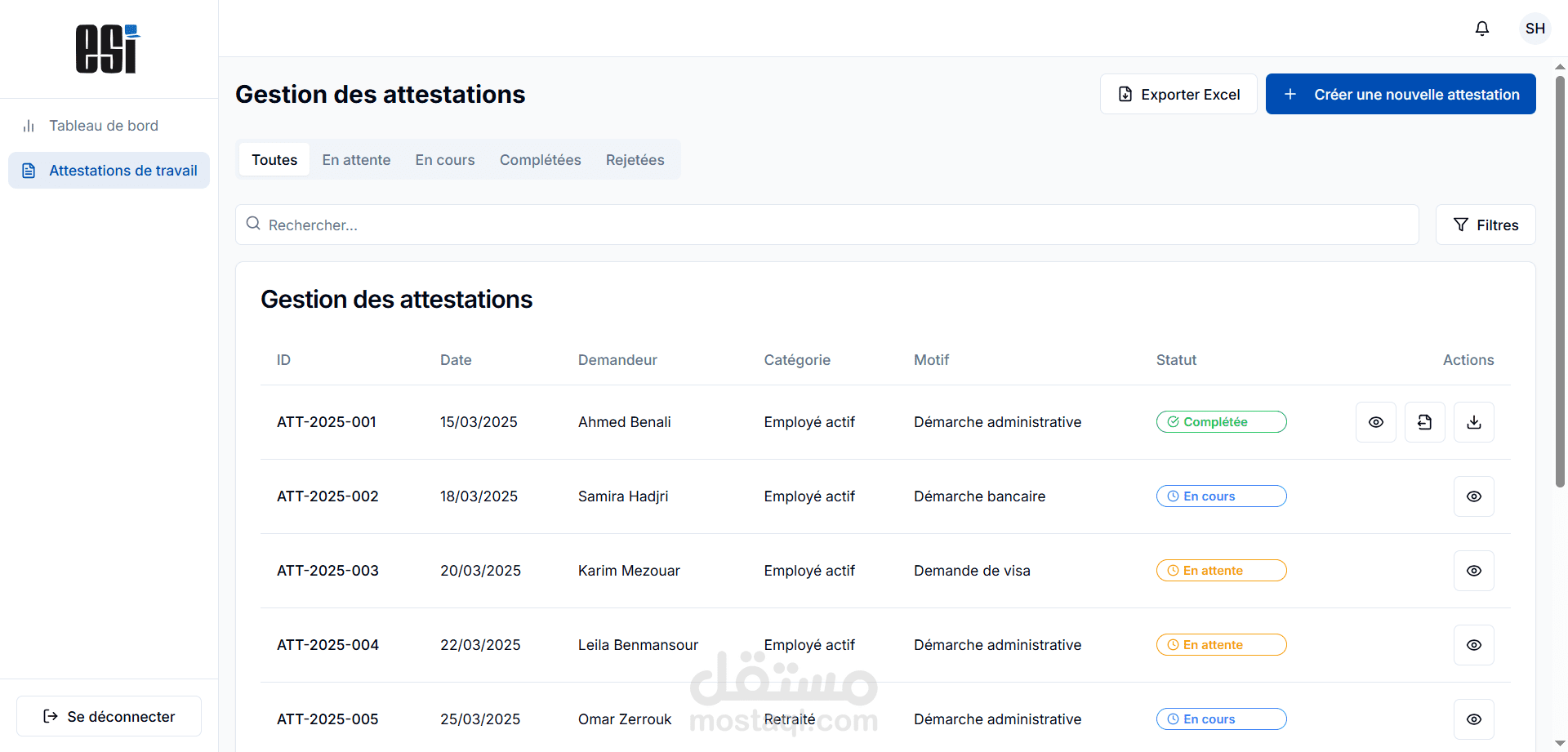Click the En cours badge for ATT-2025-002
1568x752 pixels.
coord(1221,496)
